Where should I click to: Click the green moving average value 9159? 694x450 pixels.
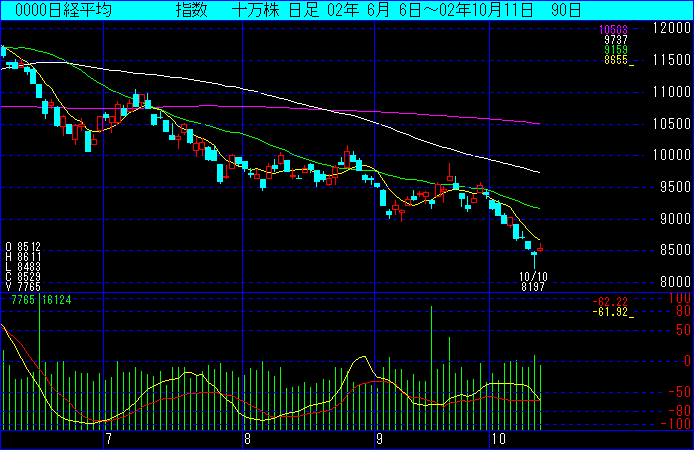tap(616, 50)
